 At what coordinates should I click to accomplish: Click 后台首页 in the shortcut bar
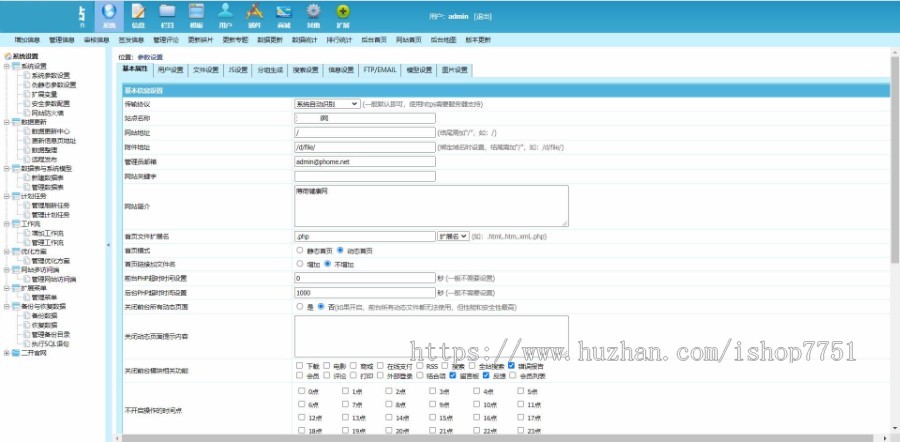click(374, 40)
